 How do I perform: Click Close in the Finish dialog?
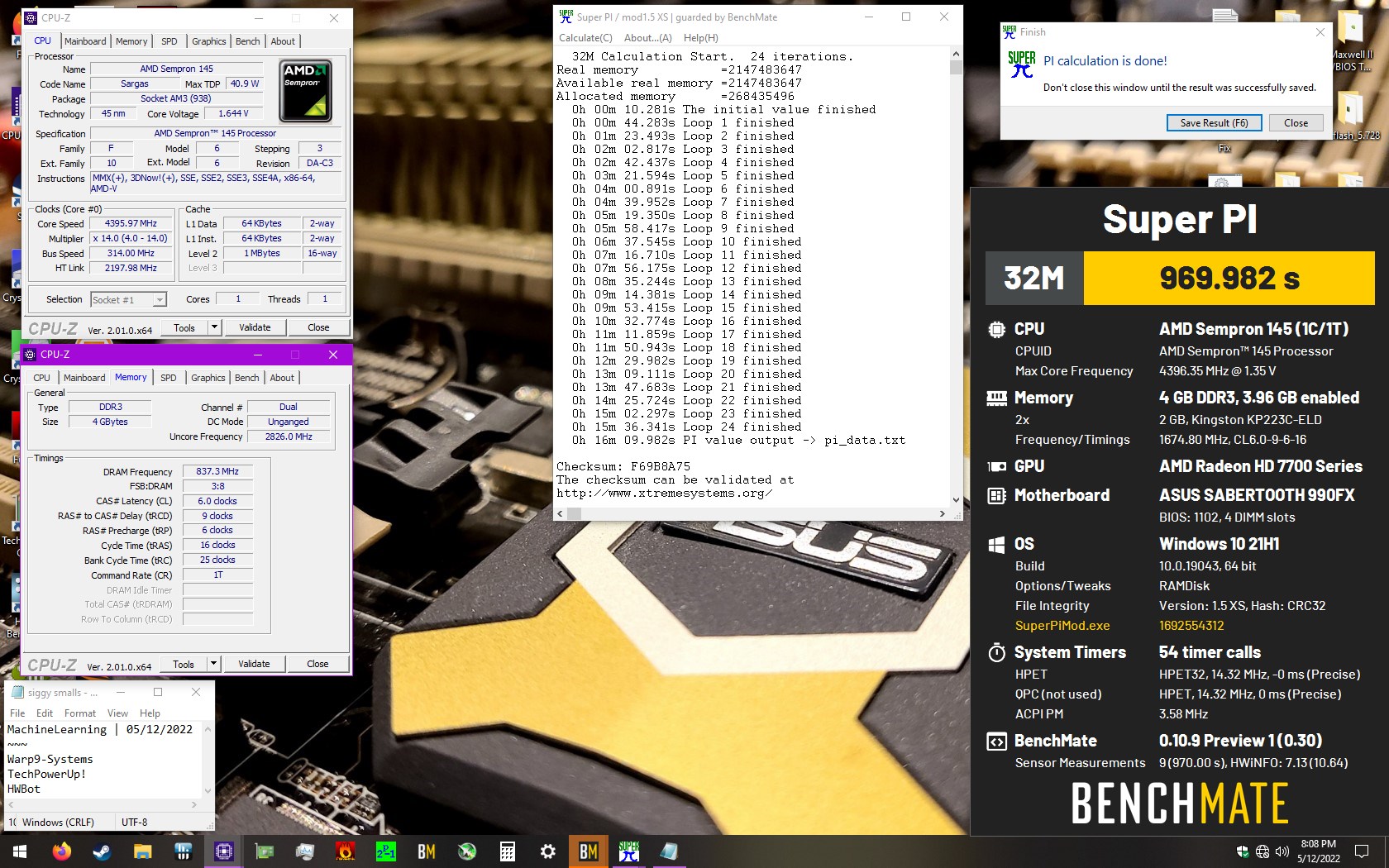(x=1296, y=123)
